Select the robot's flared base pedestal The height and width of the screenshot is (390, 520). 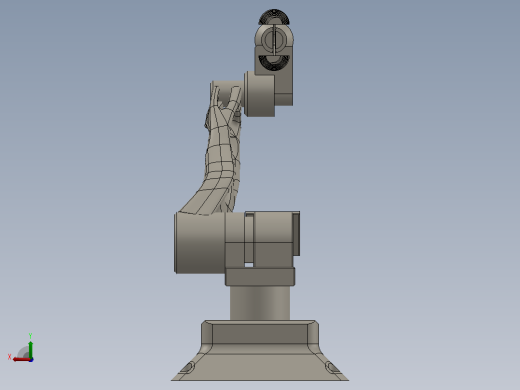pyautogui.click(x=260, y=350)
